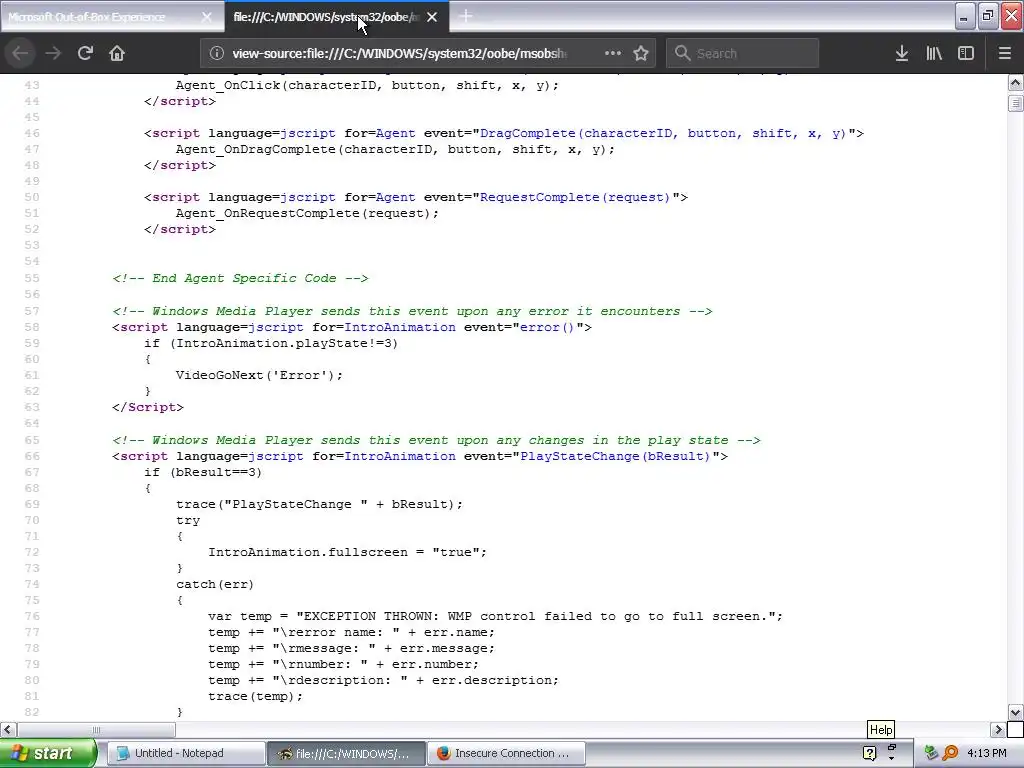The height and width of the screenshot is (768, 1024).
Task: Toggle the sidebar view
Action: 966,53
